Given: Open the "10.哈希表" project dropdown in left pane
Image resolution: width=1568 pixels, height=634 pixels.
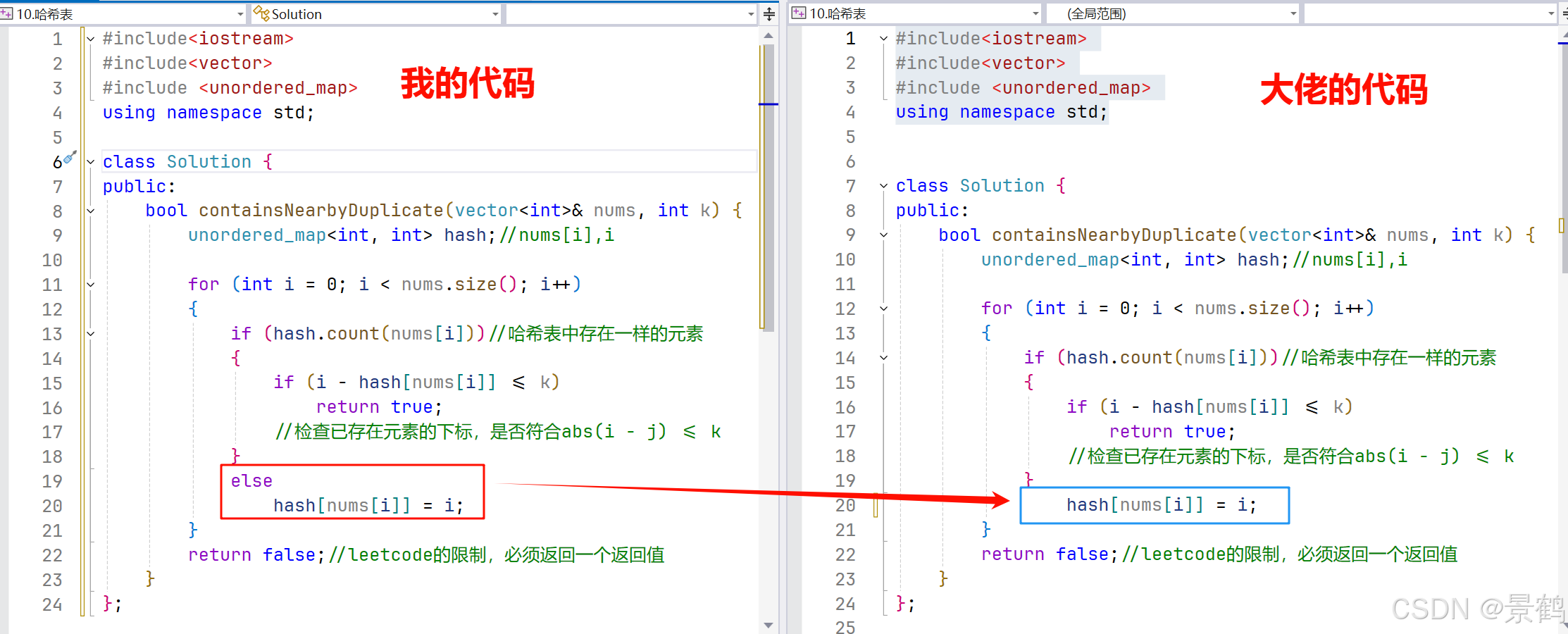Looking at the screenshot, I should click(240, 13).
